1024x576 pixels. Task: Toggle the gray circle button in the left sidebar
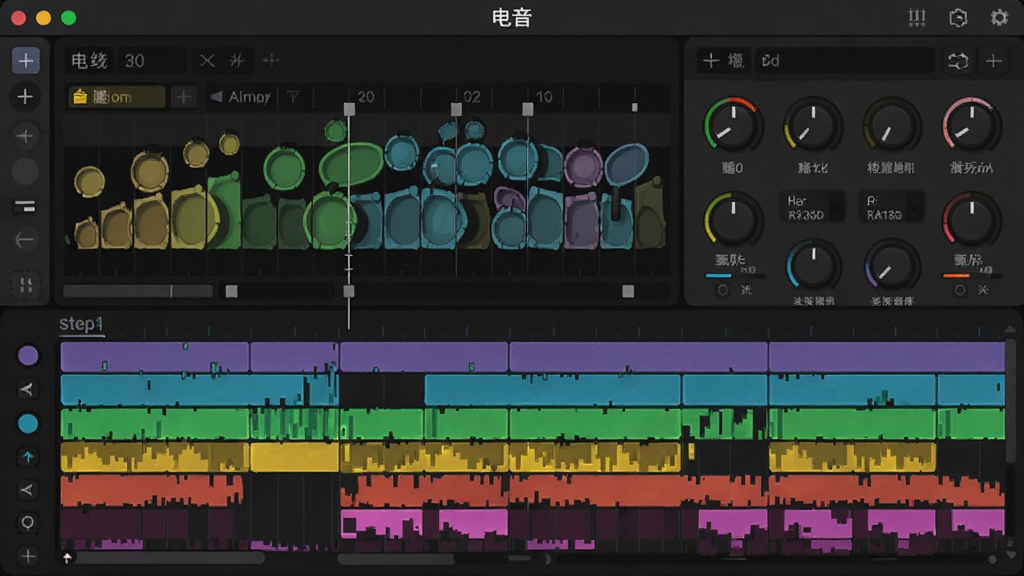25,172
